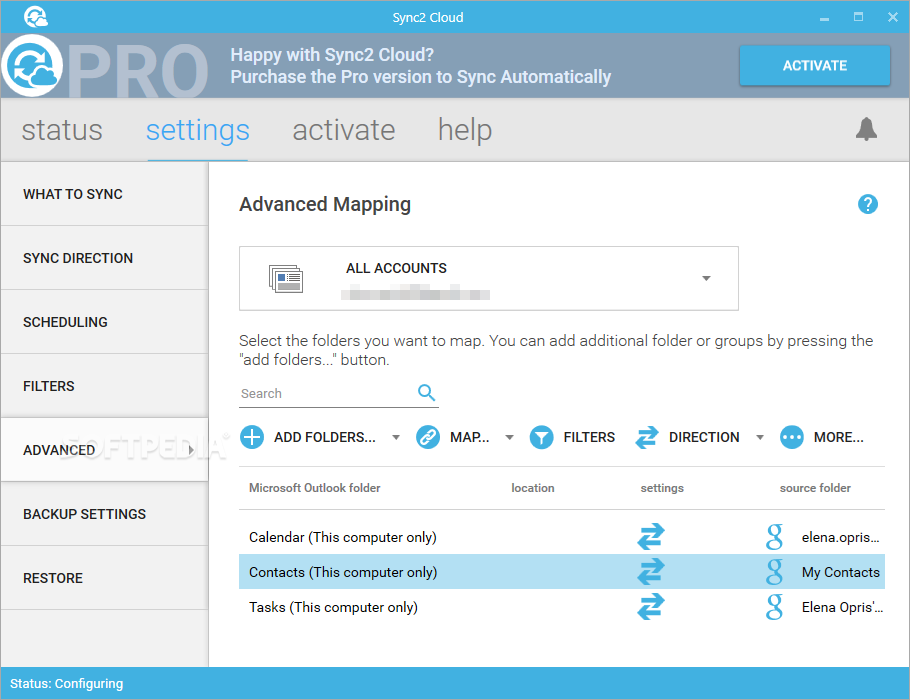Click the Map link chain icon
This screenshot has height=700, width=910.
click(428, 437)
